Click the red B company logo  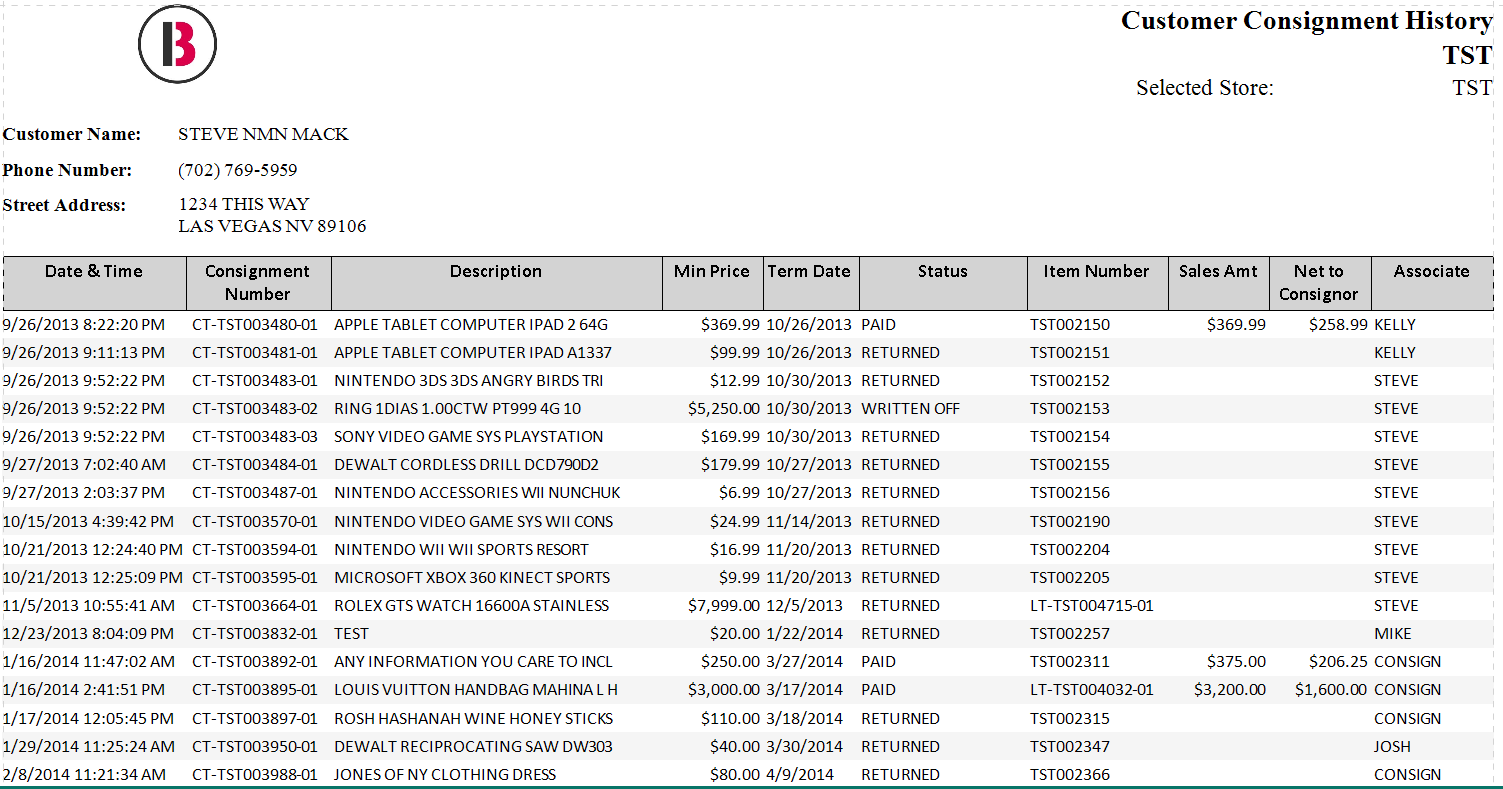click(x=178, y=44)
